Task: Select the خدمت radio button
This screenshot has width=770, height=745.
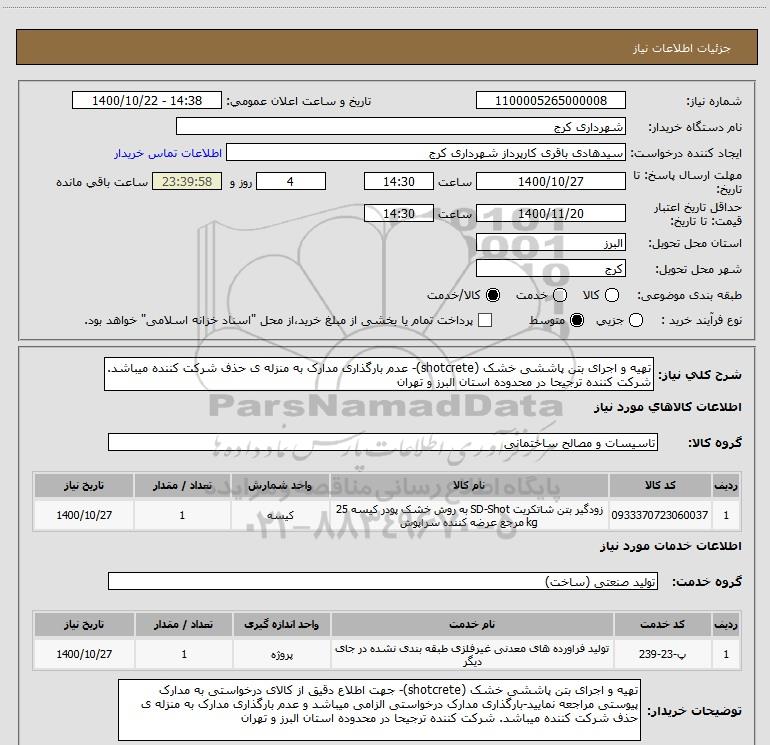Action: pos(560,295)
